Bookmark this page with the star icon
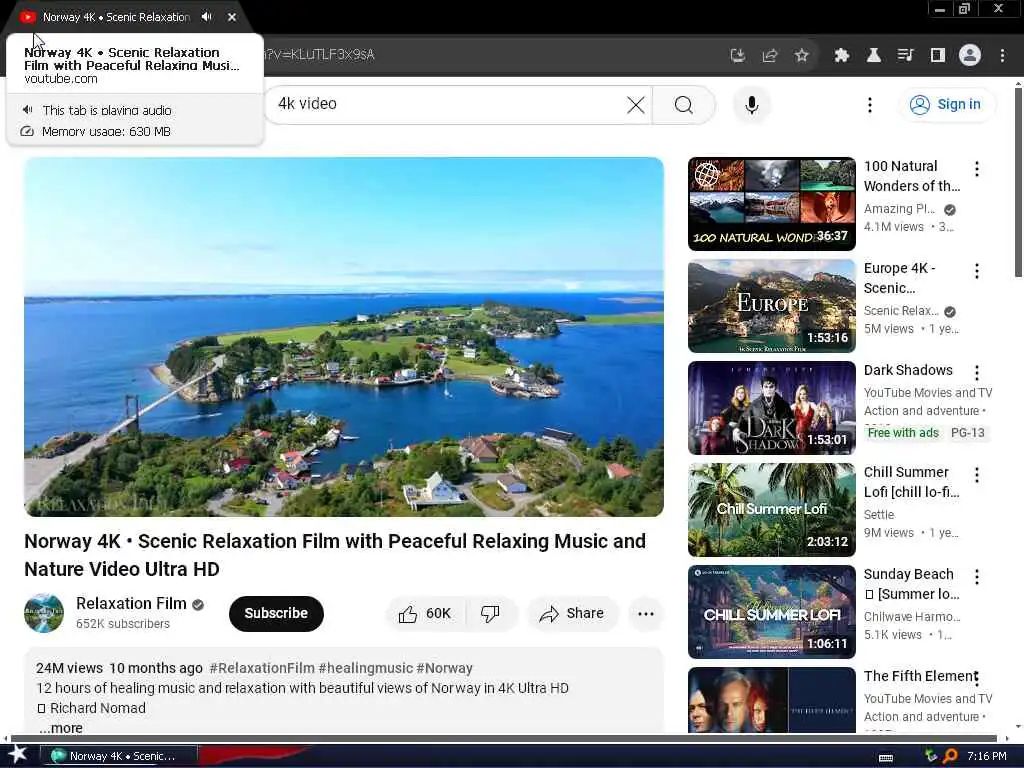Viewport: 1024px width, 768px height. click(802, 56)
